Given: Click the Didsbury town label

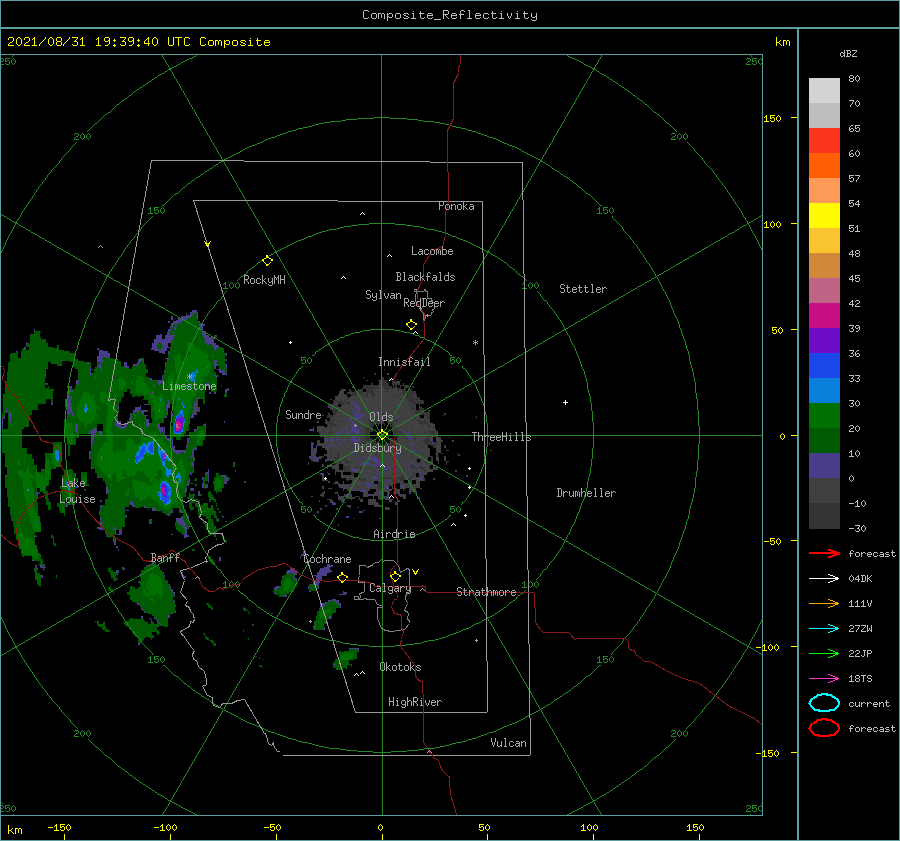Looking at the screenshot, I should click(x=378, y=448).
